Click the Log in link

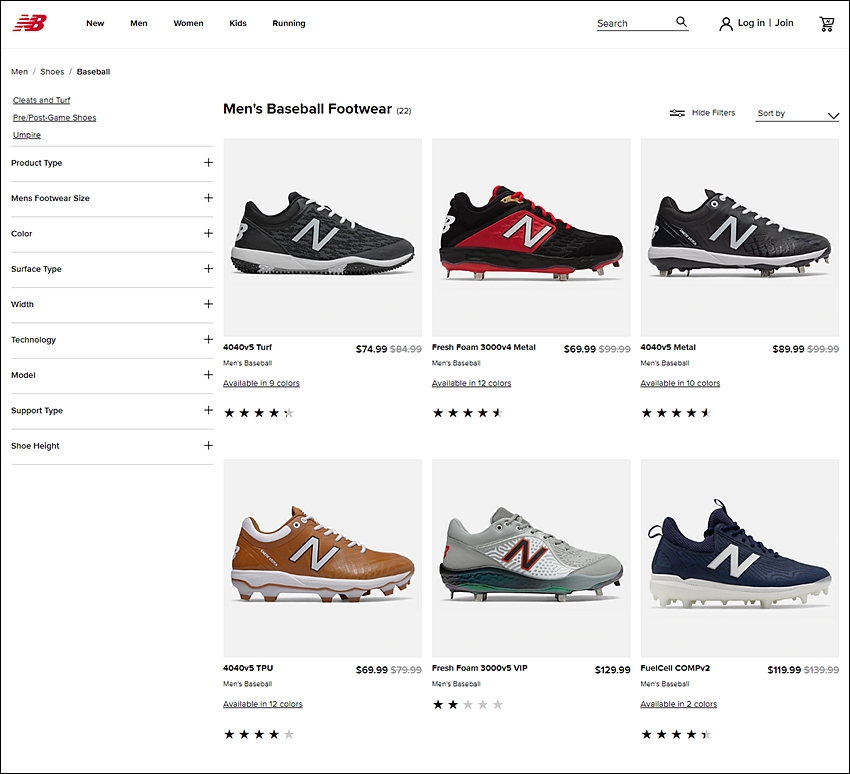pos(751,23)
